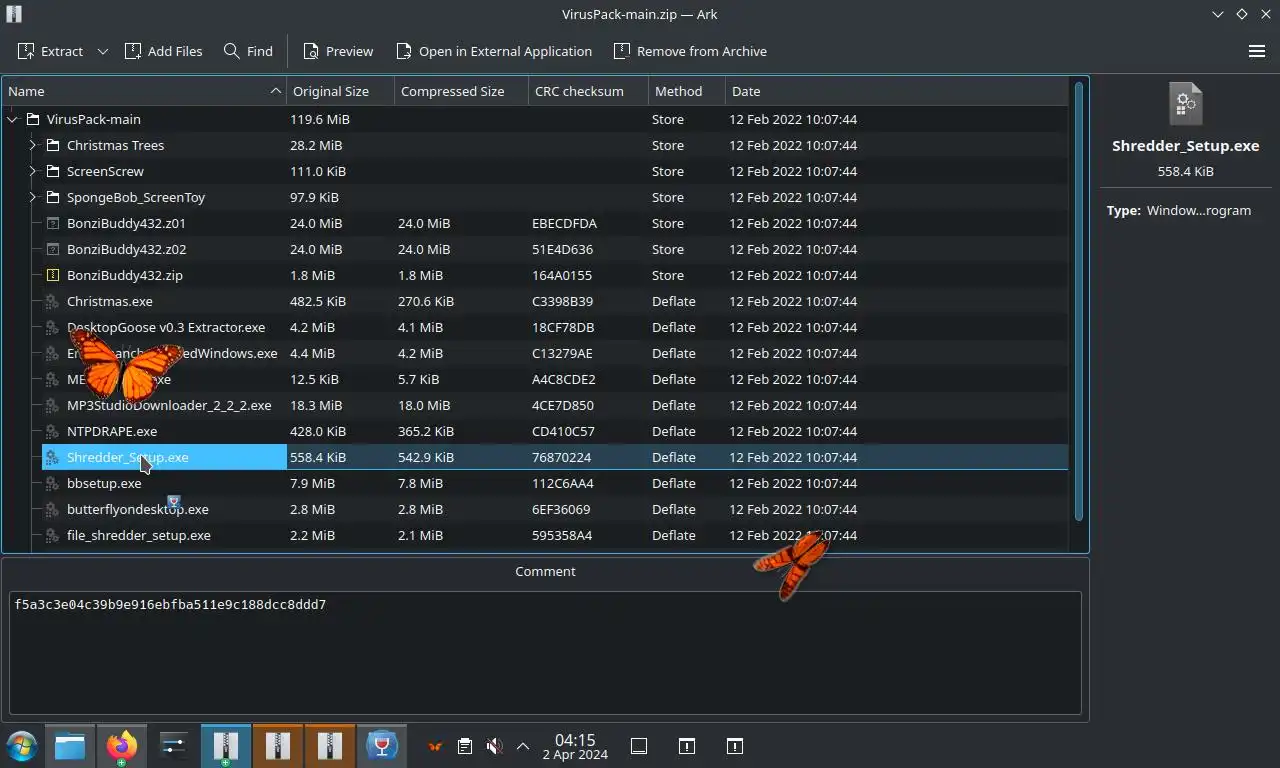Expand the ScreenScrew folder
The image size is (1280, 768).
point(33,171)
